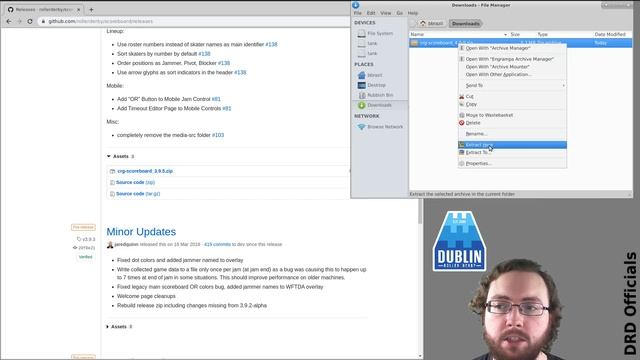Viewport: 640px width, 360px height.
Task: Open issue #138 on roster numbers line
Action: click(x=271, y=44)
